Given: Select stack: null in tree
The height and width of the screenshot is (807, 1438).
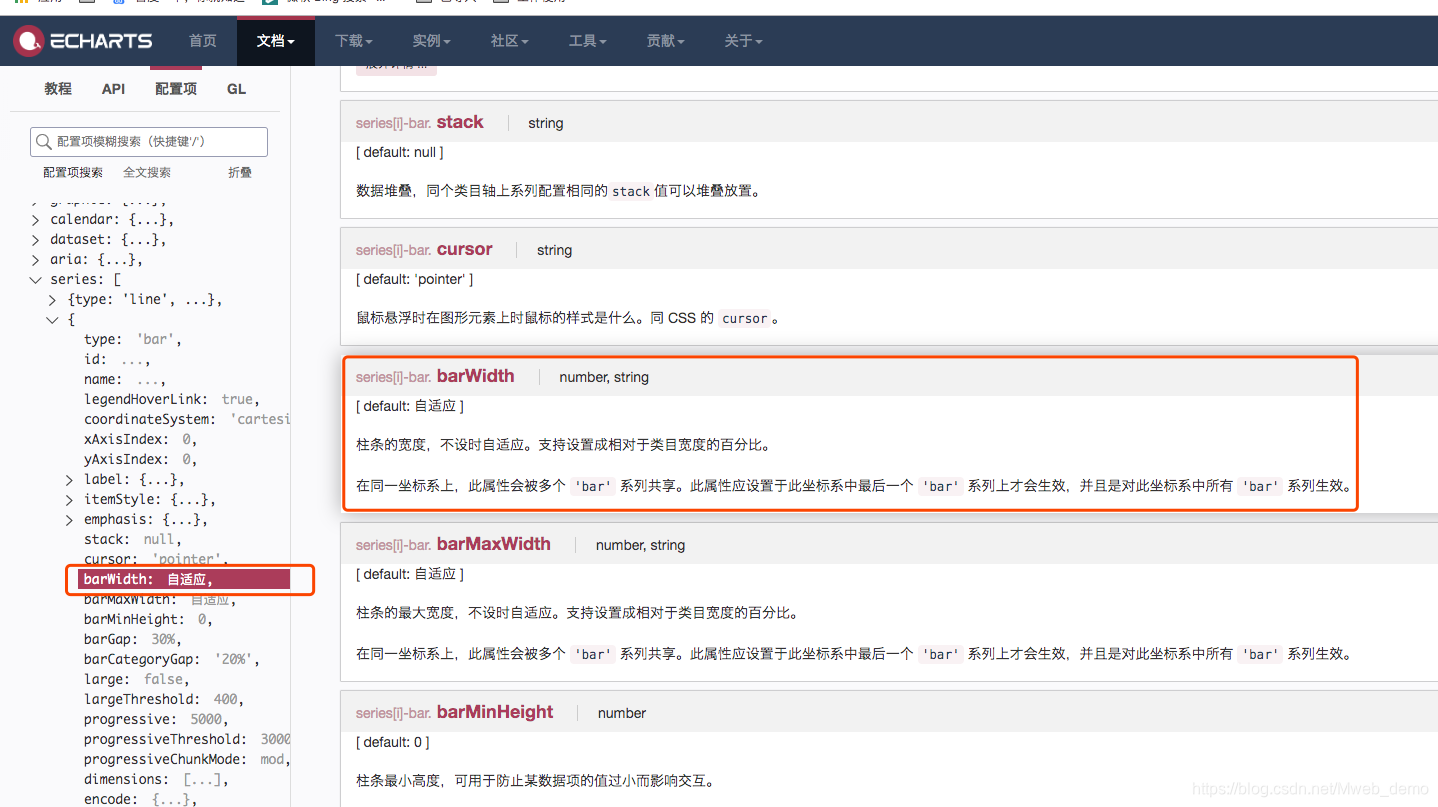Looking at the screenshot, I should (133, 539).
